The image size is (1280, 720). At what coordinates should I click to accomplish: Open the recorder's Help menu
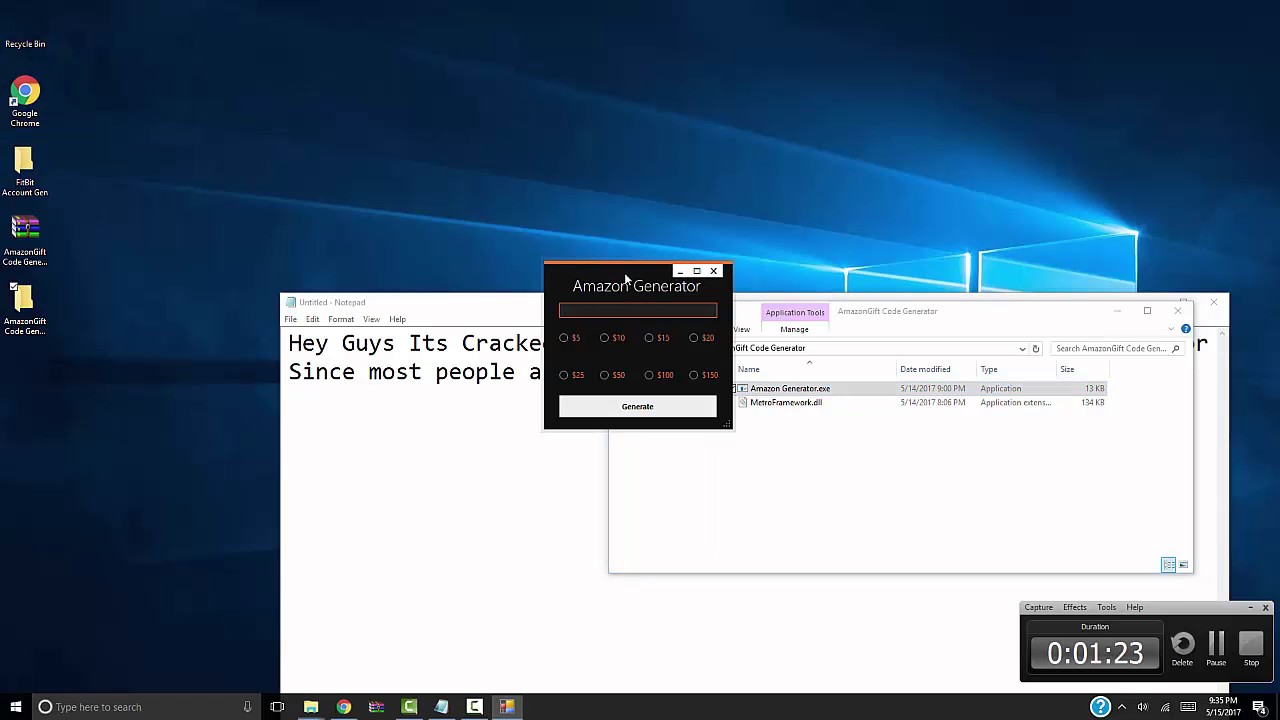1134,607
